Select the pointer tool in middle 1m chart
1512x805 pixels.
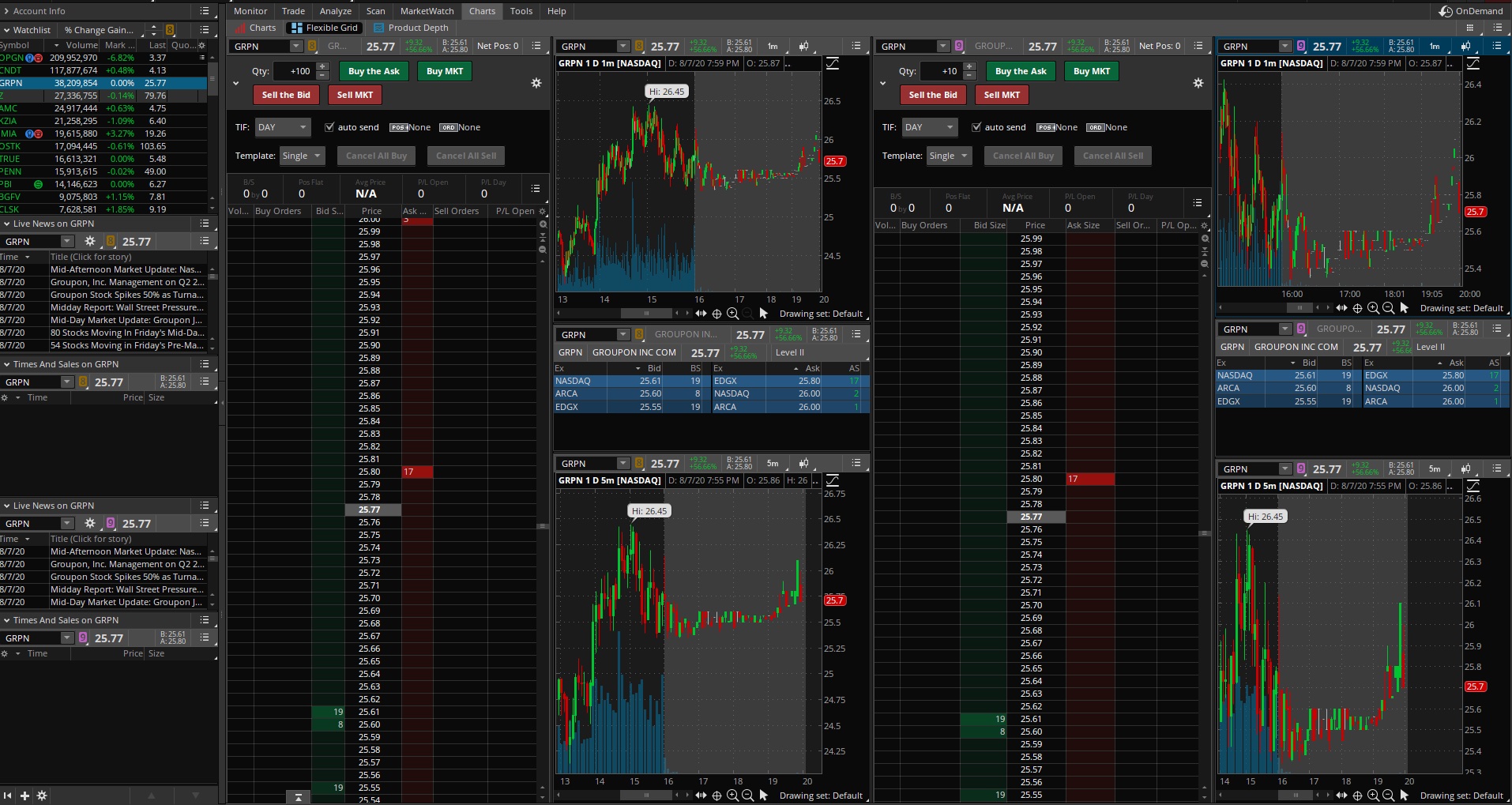pyautogui.click(x=764, y=314)
